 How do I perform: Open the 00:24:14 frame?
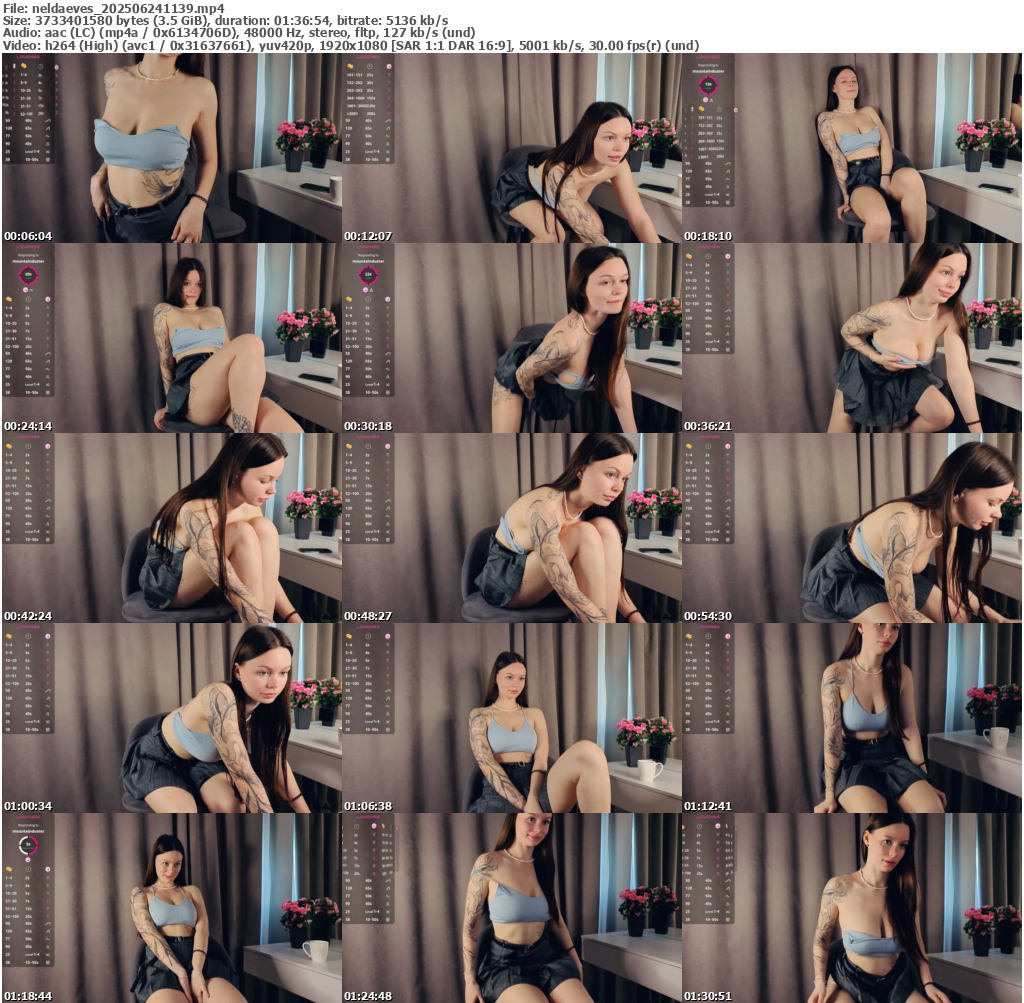171,338
